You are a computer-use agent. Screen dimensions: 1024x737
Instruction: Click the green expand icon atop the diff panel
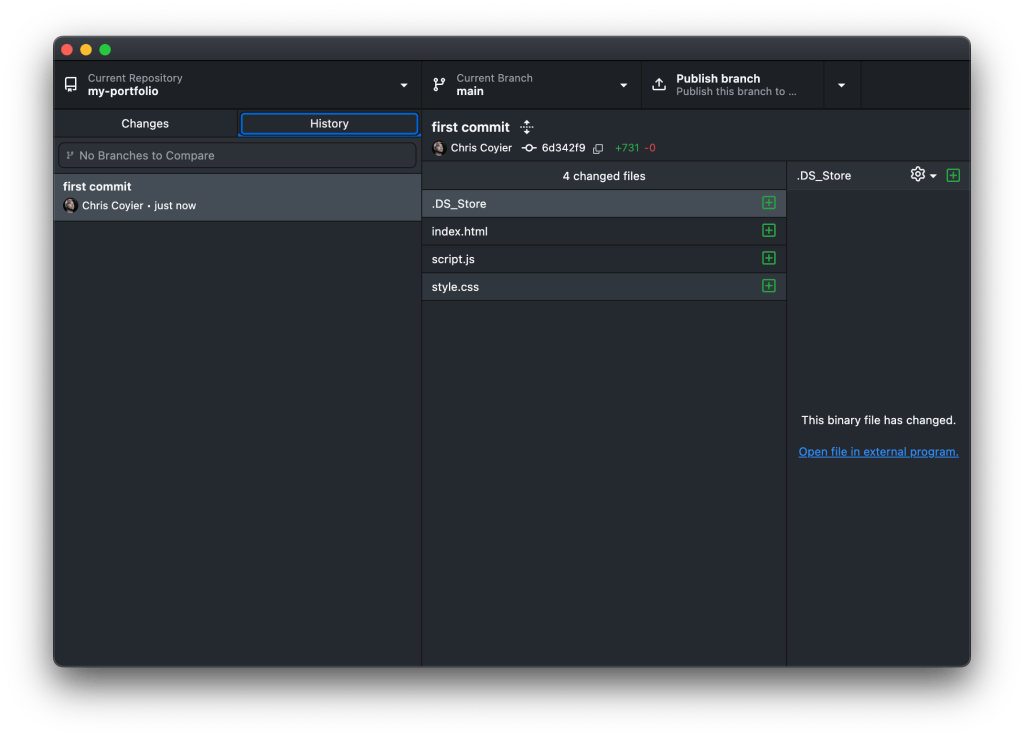[x=953, y=174]
